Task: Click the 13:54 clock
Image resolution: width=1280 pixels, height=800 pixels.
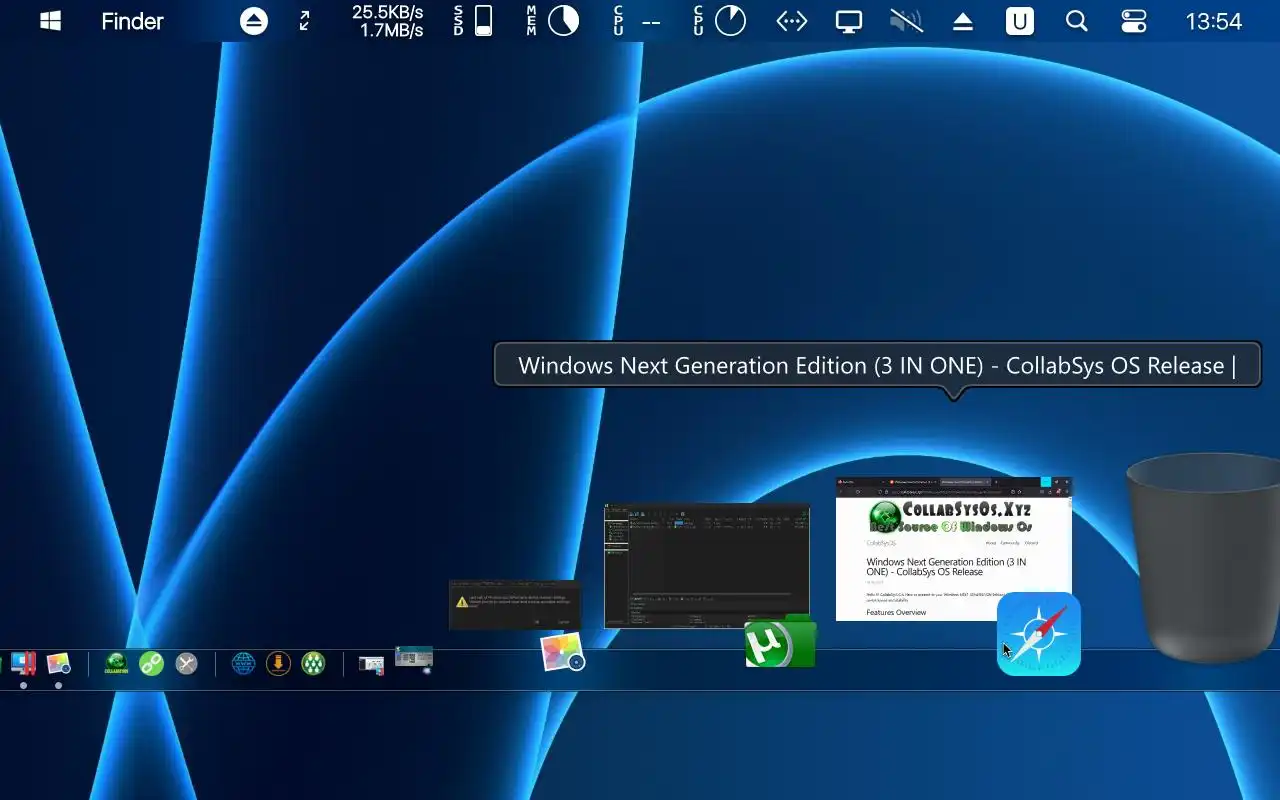Action: click(x=1213, y=21)
